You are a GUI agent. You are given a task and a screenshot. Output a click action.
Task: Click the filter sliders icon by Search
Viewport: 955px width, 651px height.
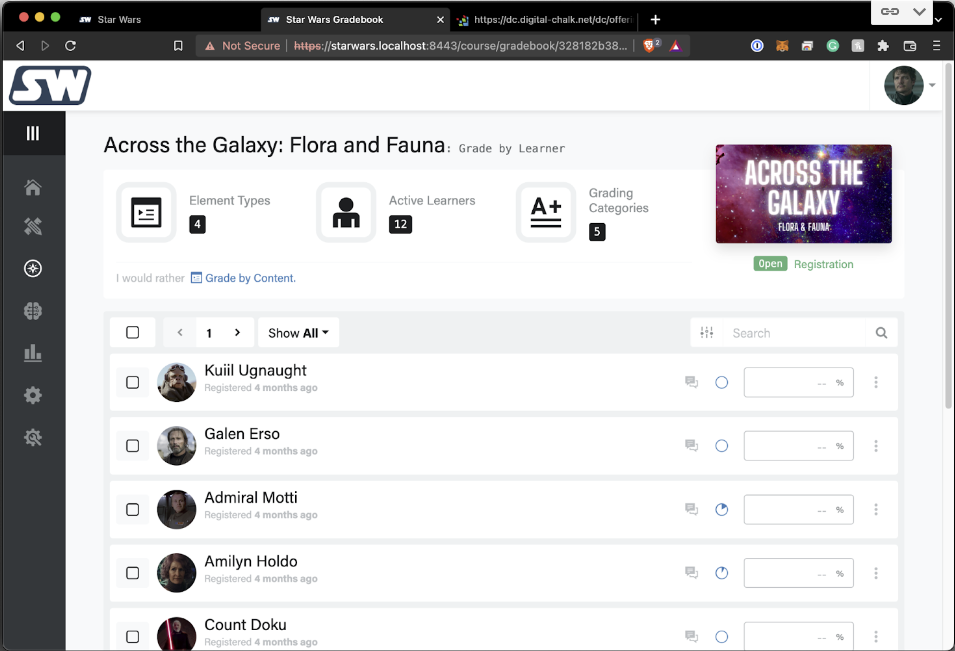point(707,333)
